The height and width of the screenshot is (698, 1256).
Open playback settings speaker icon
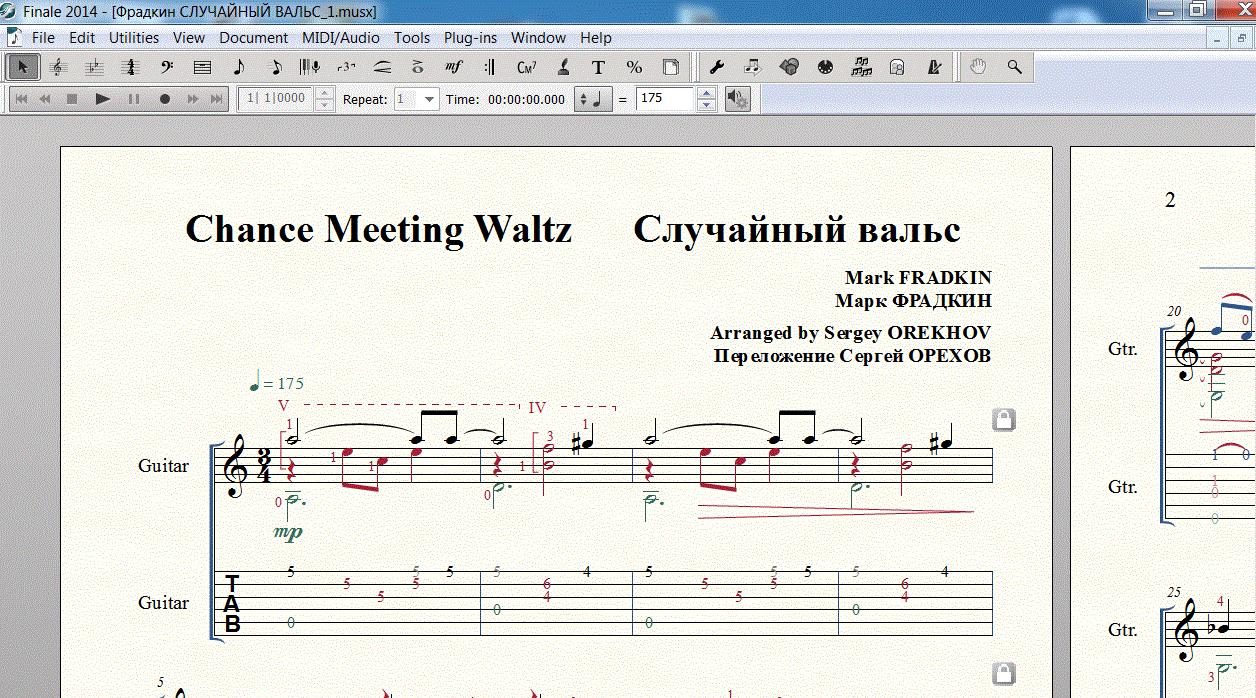click(x=738, y=99)
